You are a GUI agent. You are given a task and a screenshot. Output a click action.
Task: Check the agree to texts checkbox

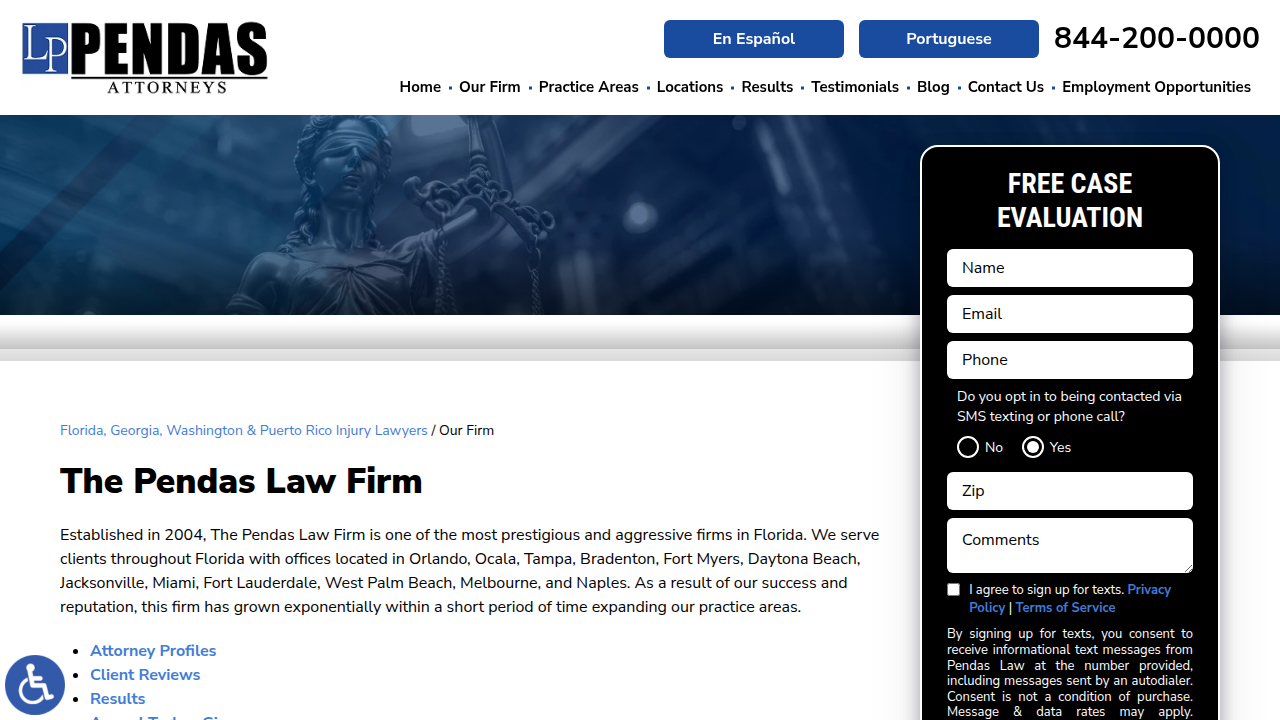(x=953, y=590)
